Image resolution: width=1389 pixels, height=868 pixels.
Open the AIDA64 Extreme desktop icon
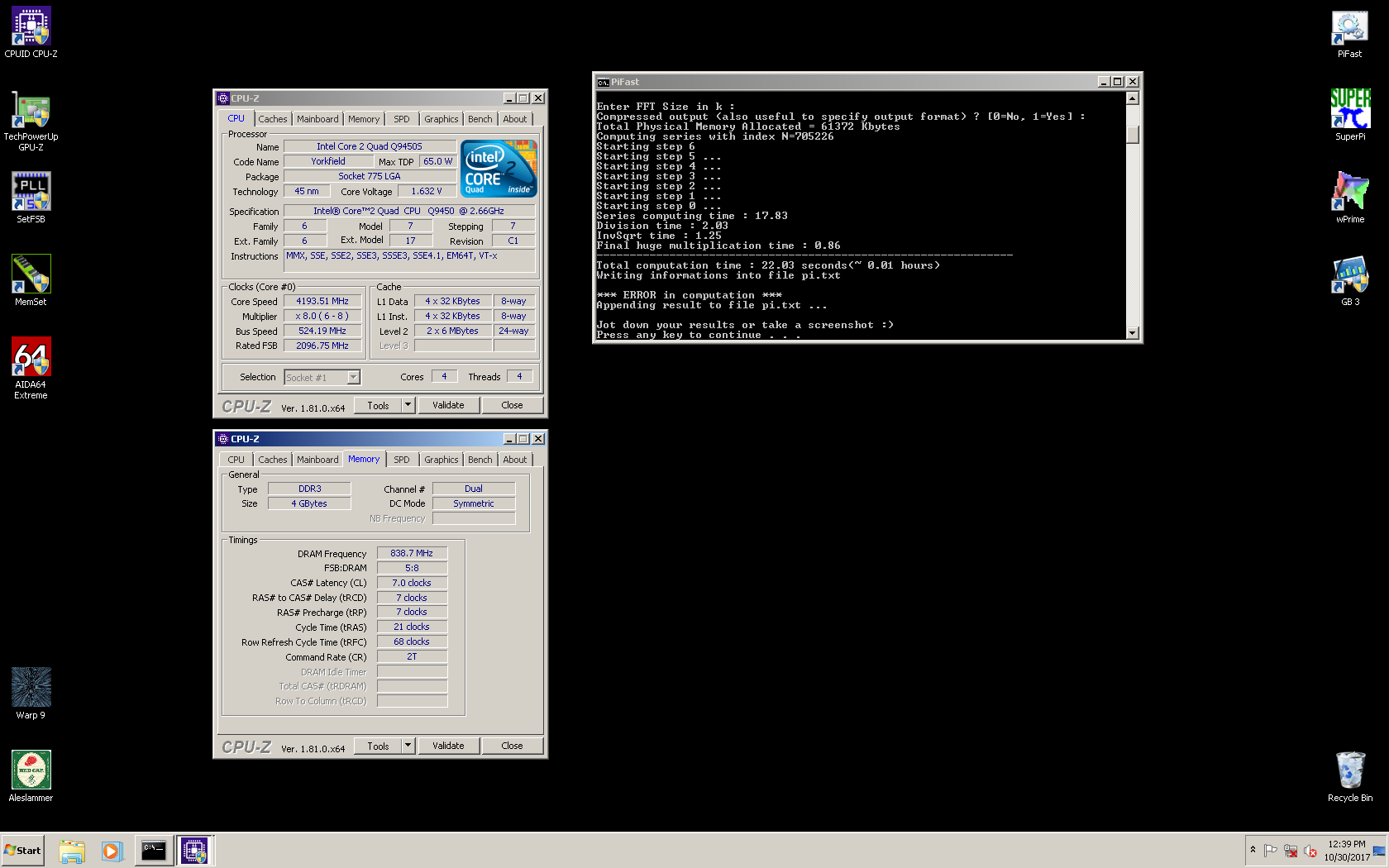coord(31,369)
